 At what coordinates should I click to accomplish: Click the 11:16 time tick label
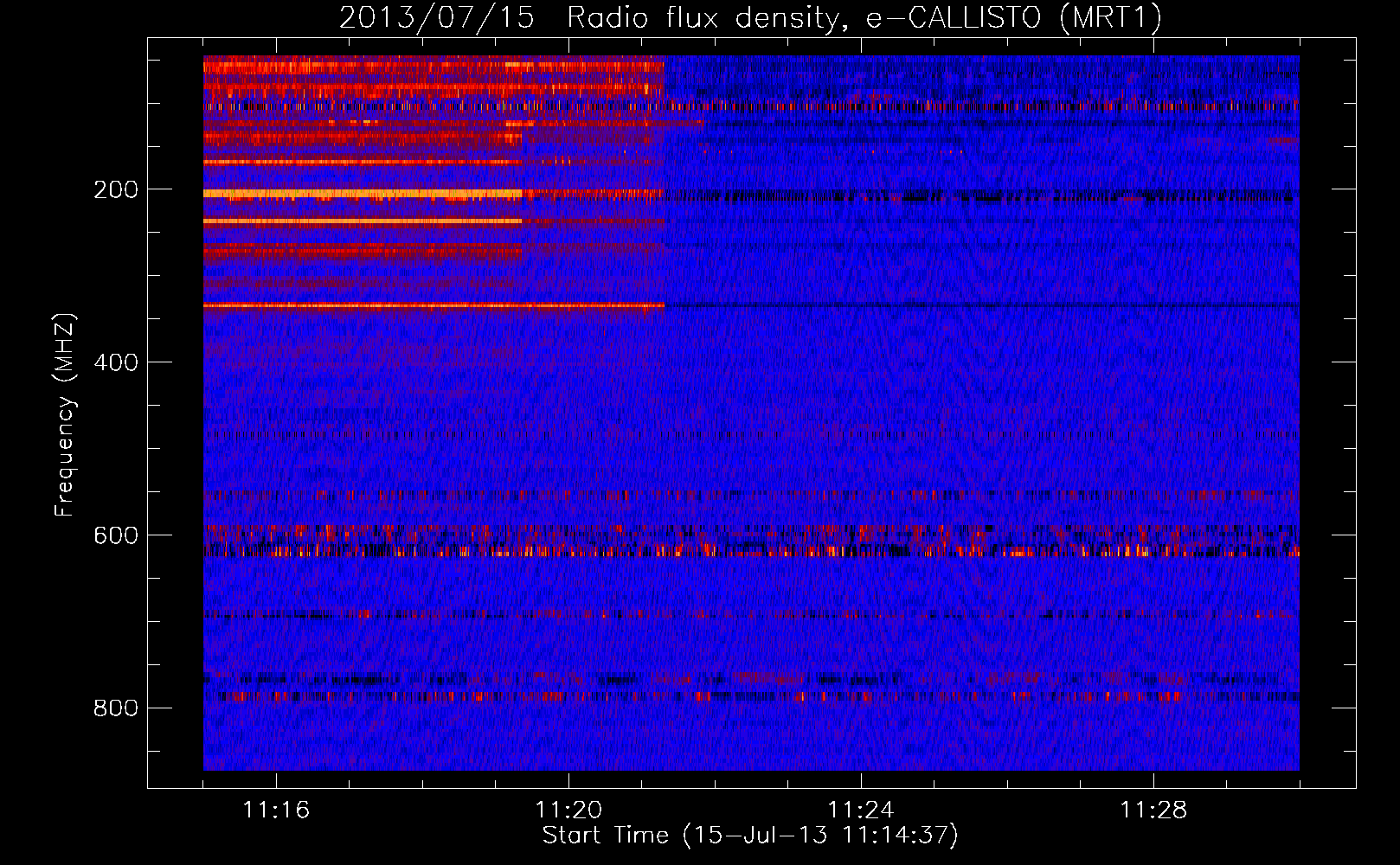pyautogui.click(x=276, y=810)
